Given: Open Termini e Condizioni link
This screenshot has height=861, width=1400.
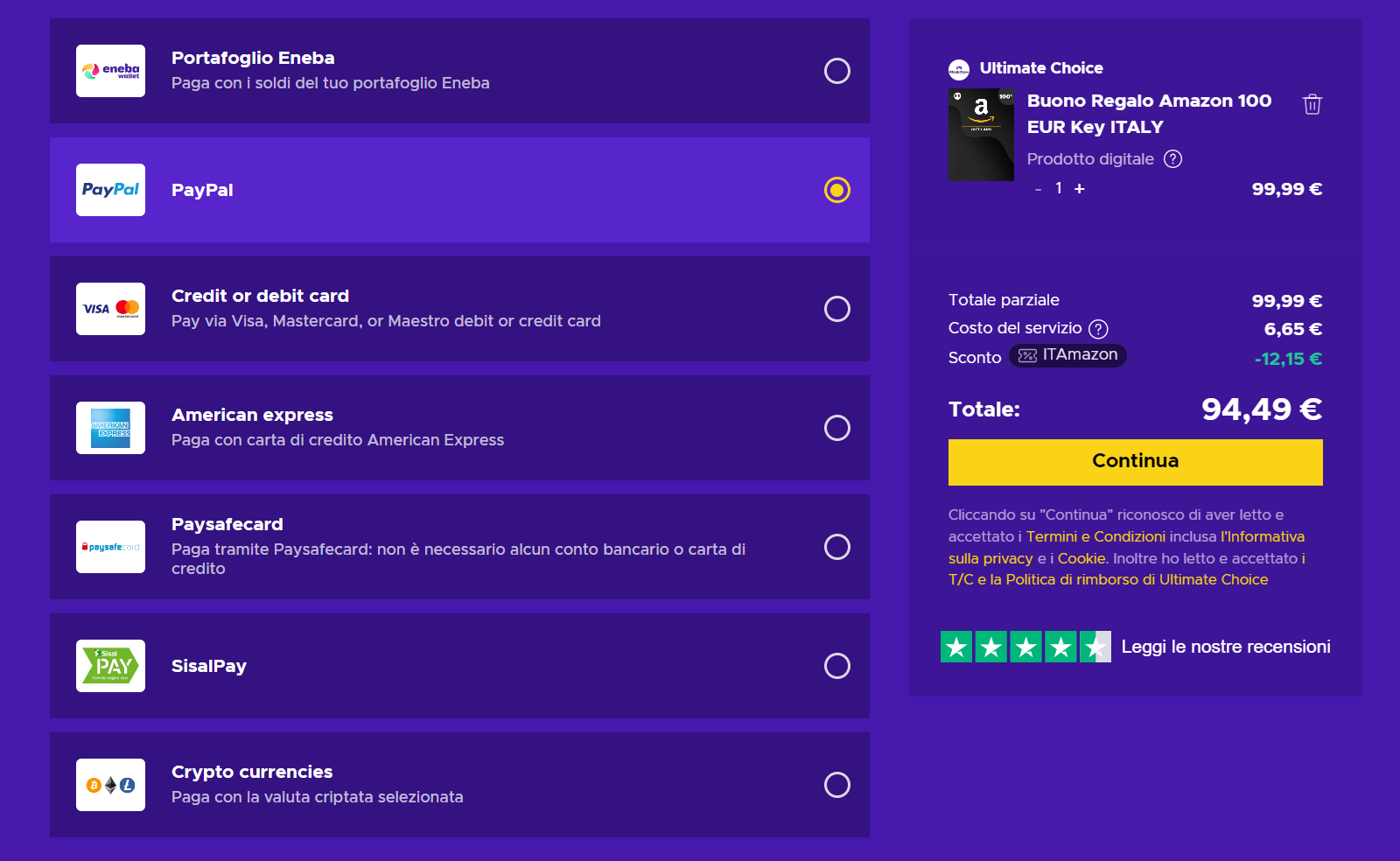Looking at the screenshot, I should click(1095, 536).
